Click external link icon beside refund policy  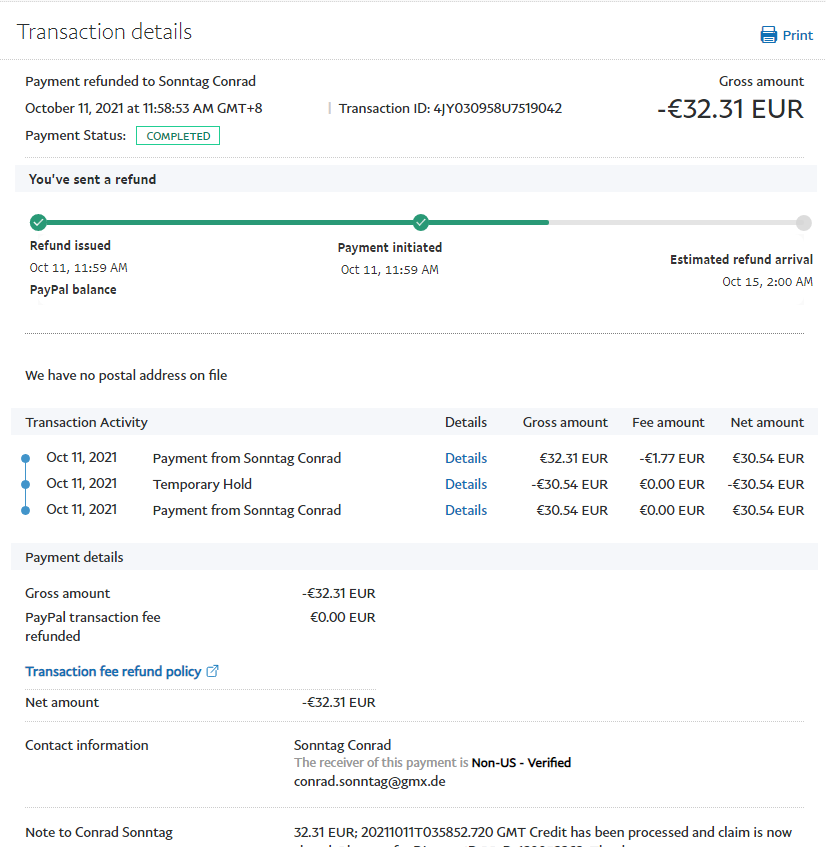click(x=212, y=671)
